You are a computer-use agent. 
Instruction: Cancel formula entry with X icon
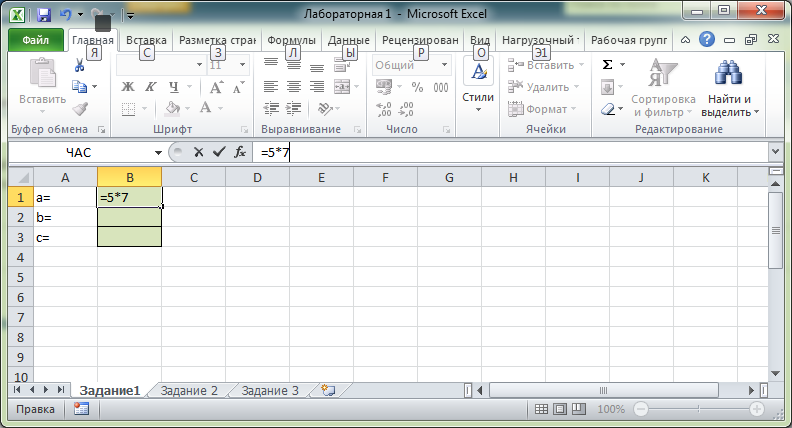(199, 152)
